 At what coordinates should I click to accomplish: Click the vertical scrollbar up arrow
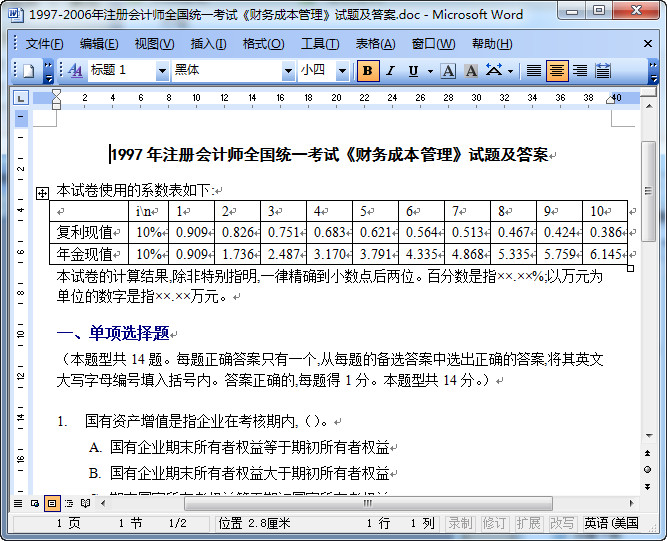point(649,106)
